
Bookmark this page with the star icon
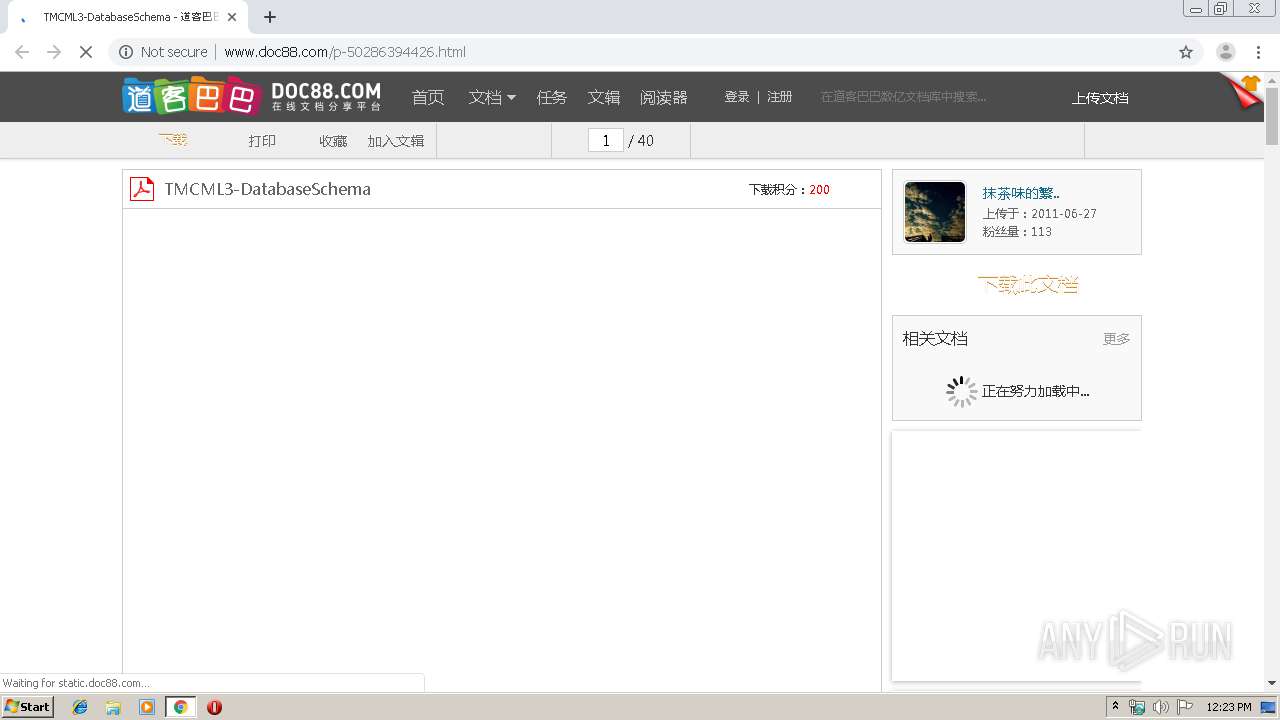click(1186, 52)
